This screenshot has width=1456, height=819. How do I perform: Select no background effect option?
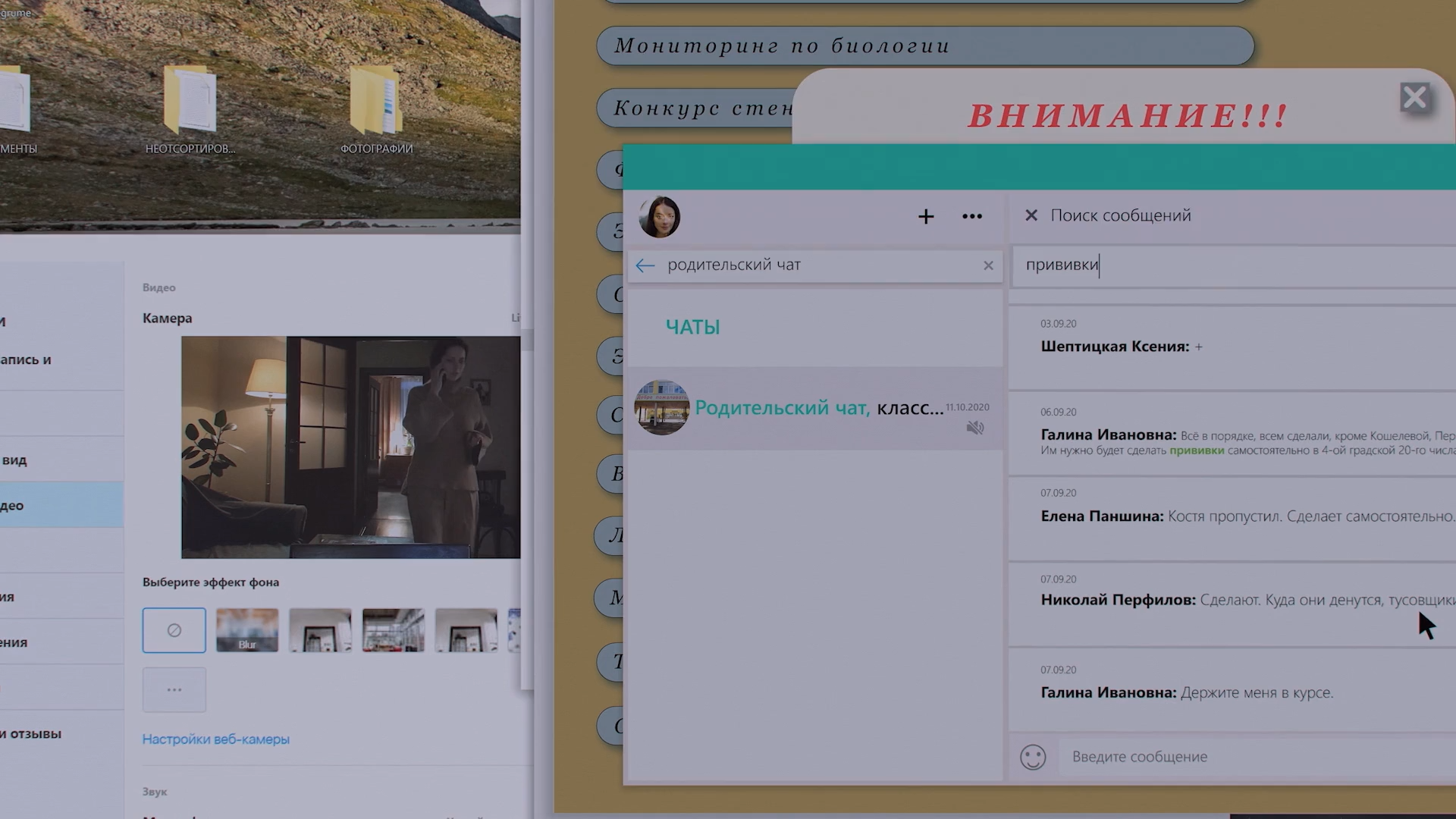174,630
